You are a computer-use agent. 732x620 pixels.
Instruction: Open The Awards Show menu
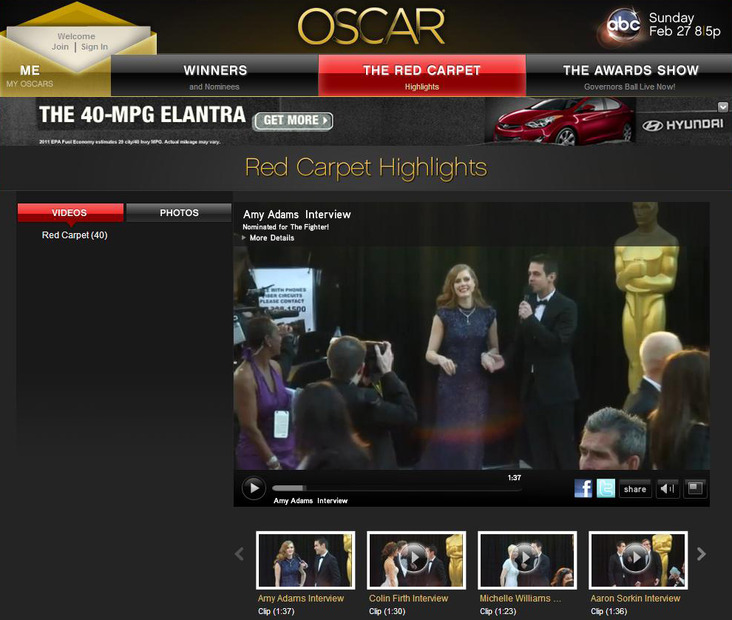pos(629,76)
